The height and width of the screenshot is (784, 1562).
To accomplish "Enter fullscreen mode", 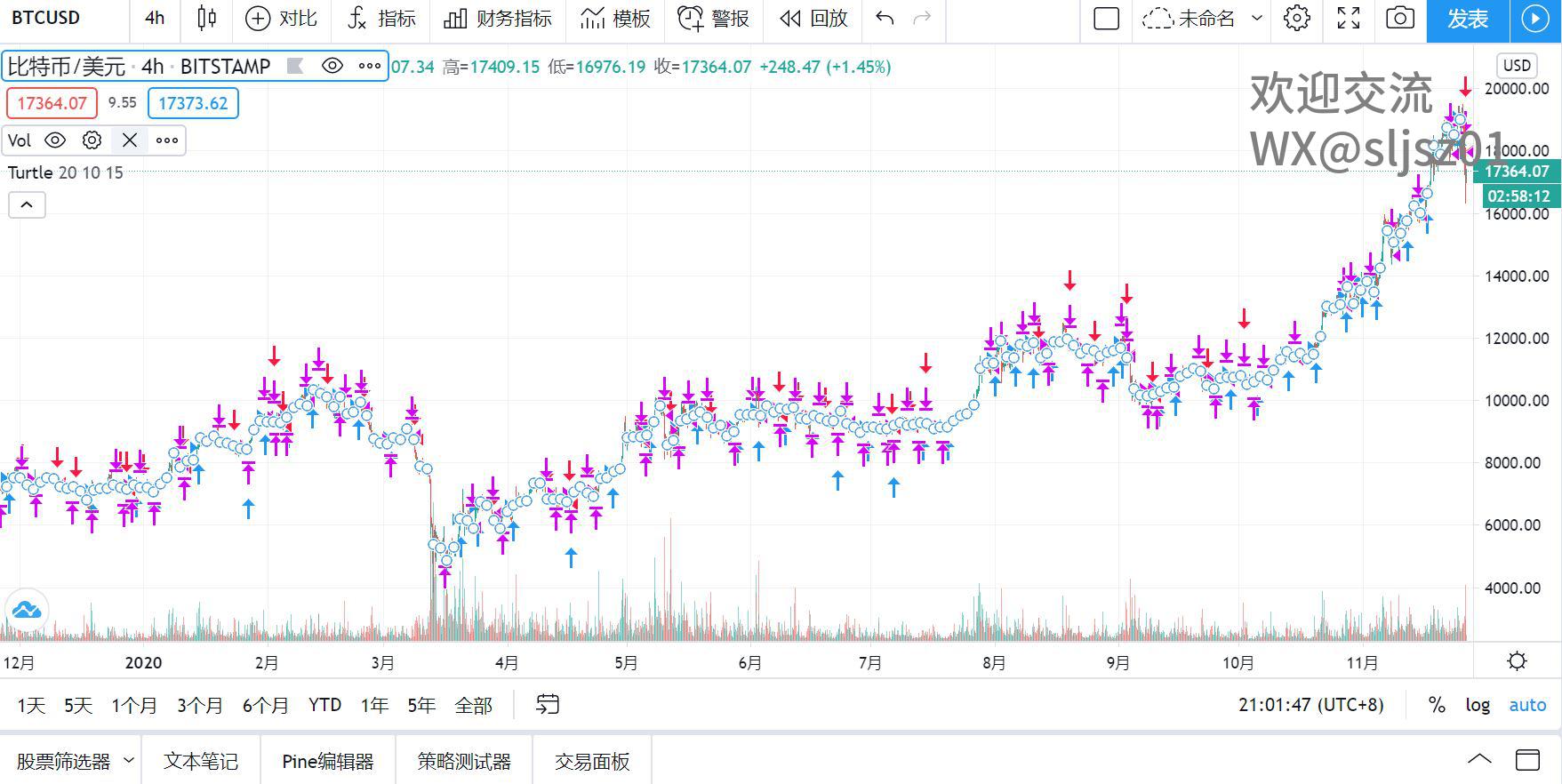I will (1349, 18).
